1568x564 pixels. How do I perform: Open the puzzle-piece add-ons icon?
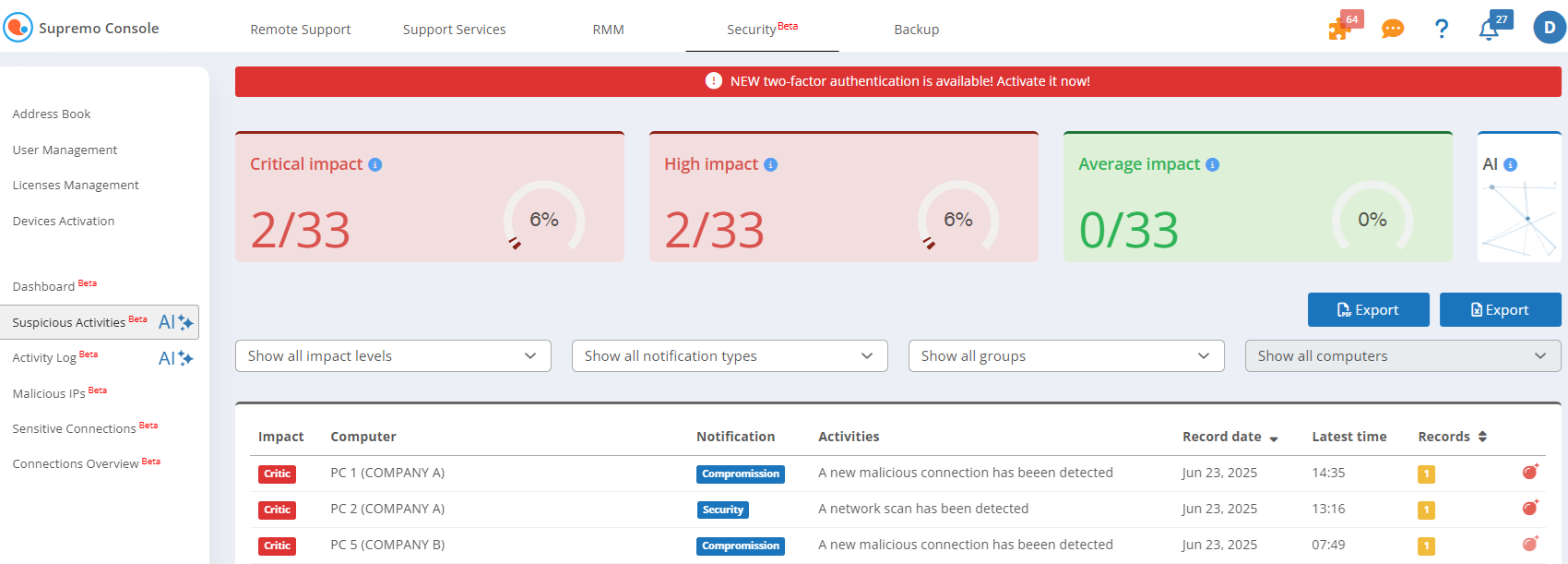[x=1340, y=29]
